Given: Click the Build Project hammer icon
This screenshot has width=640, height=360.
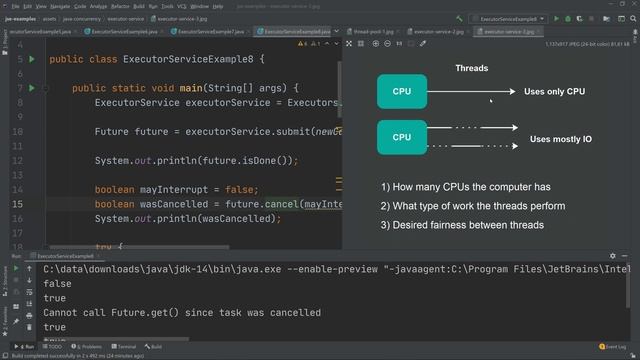Looking at the screenshot, I should 459,19.
